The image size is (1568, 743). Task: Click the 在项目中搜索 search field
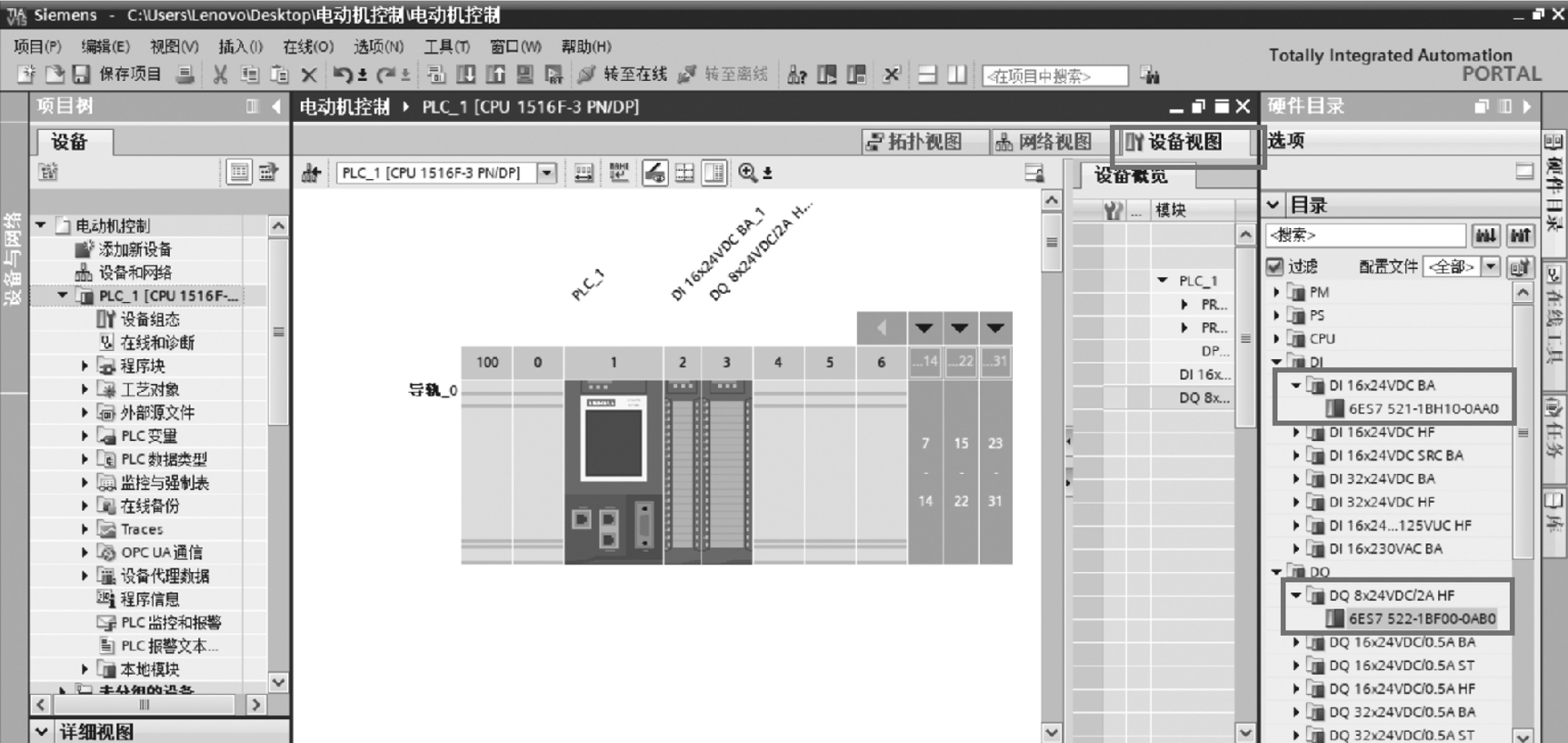(1054, 76)
